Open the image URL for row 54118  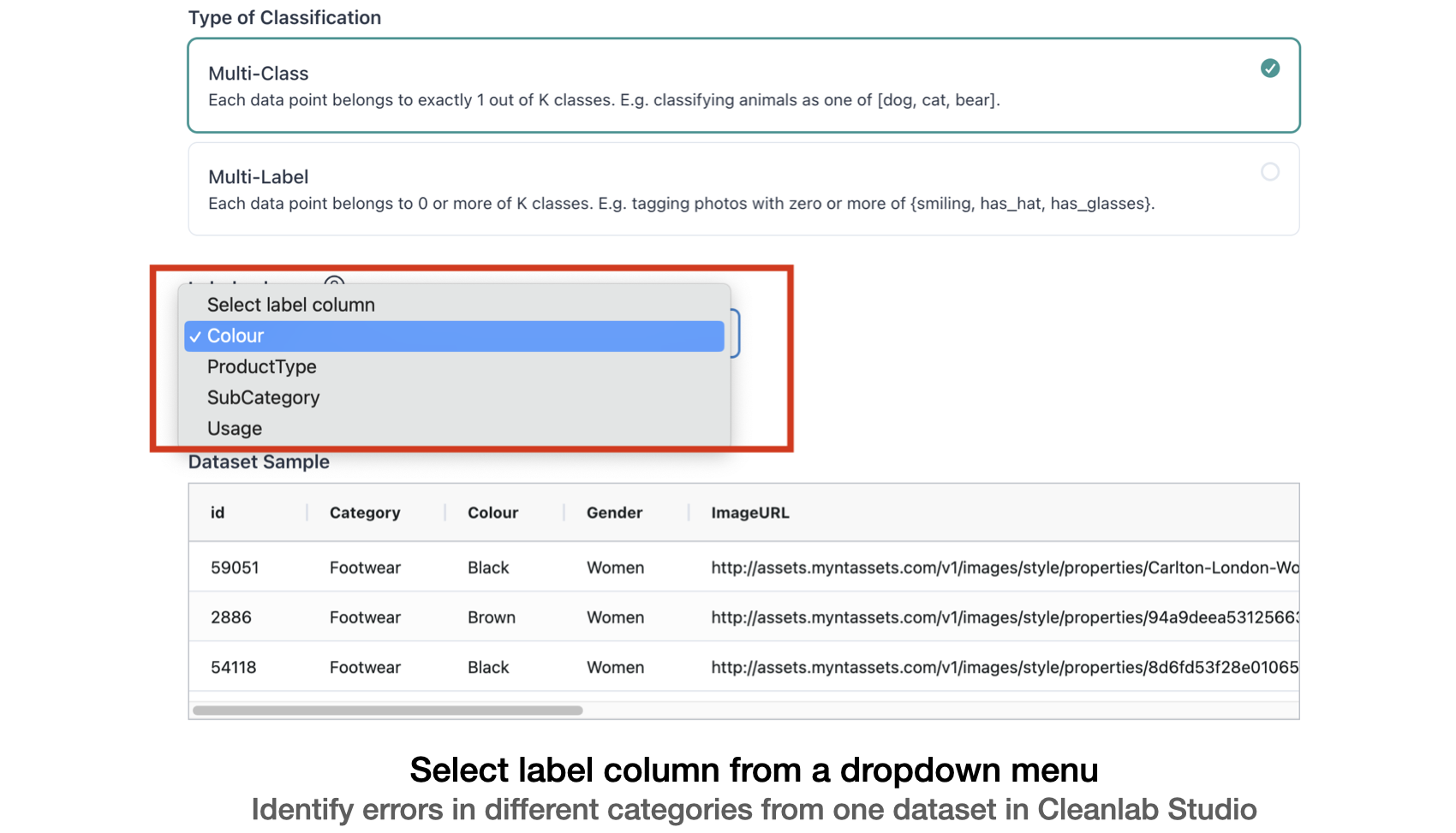1004,667
